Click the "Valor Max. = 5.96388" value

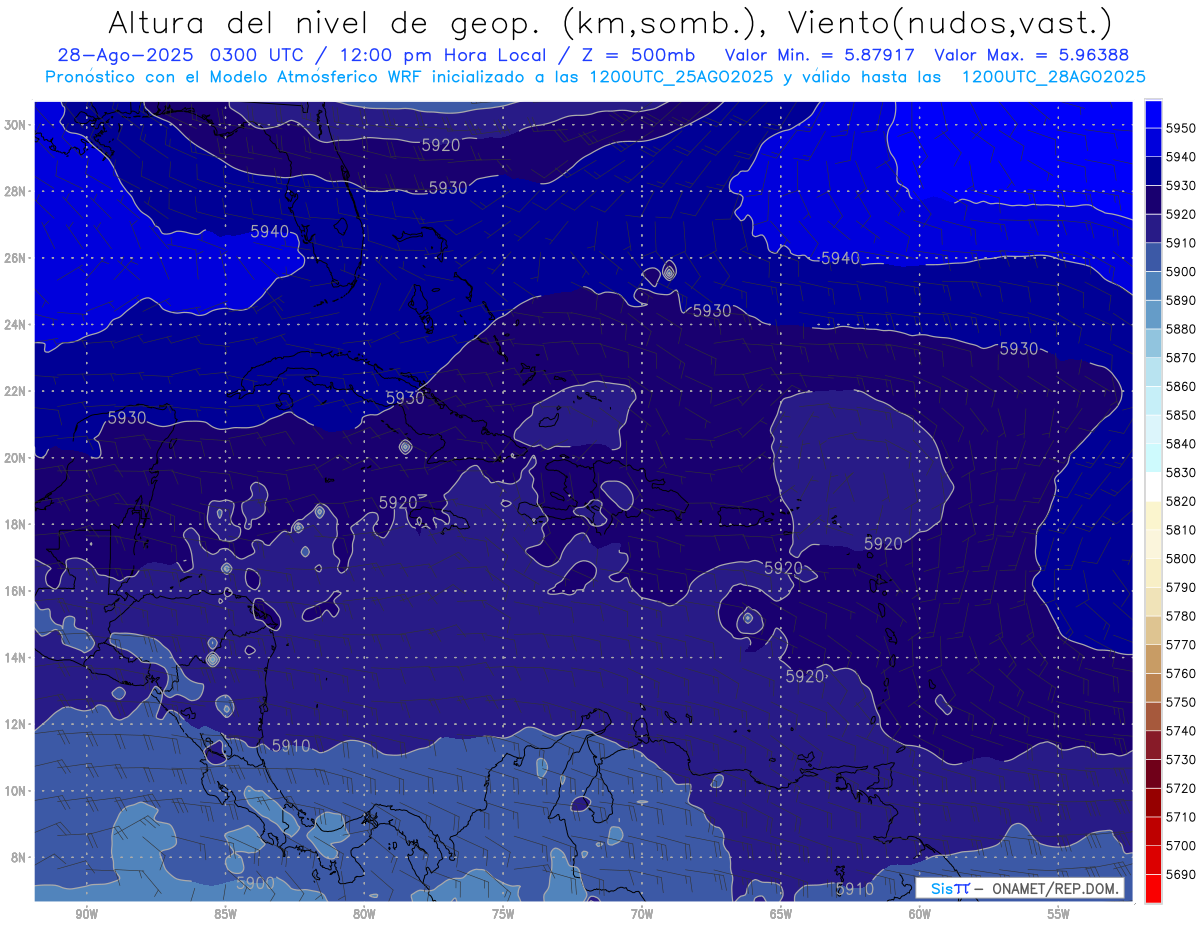1033,55
